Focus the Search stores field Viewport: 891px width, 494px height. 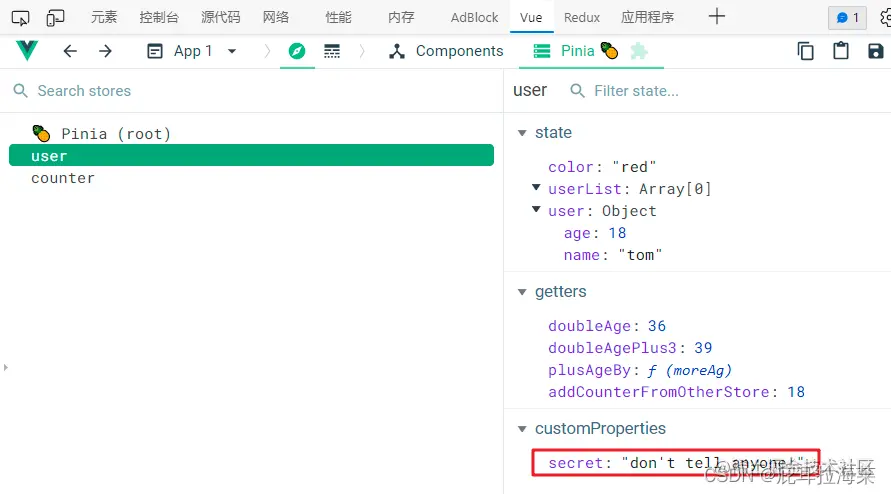251,91
